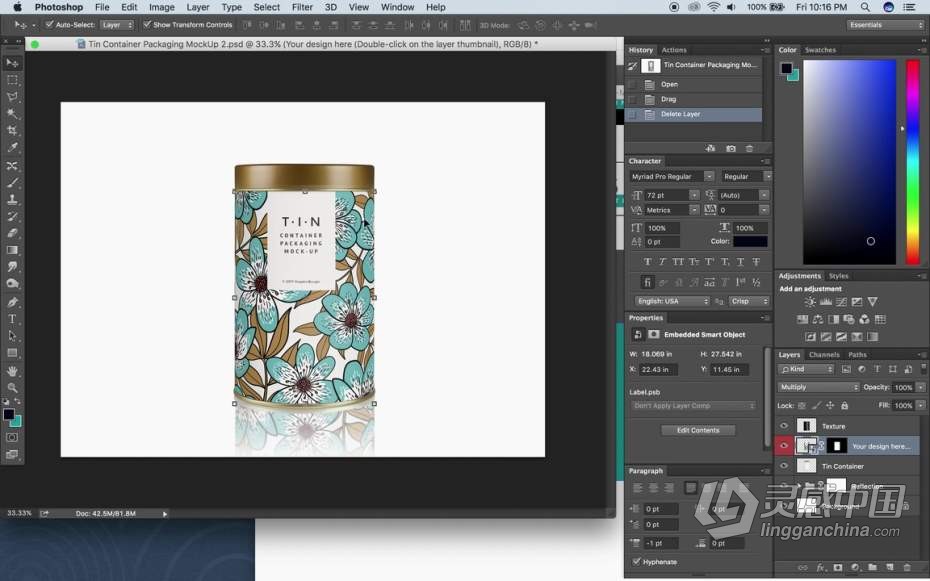The height and width of the screenshot is (581, 930).
Task: Pick the Magic Wand tool
Action: pos(12,113)
